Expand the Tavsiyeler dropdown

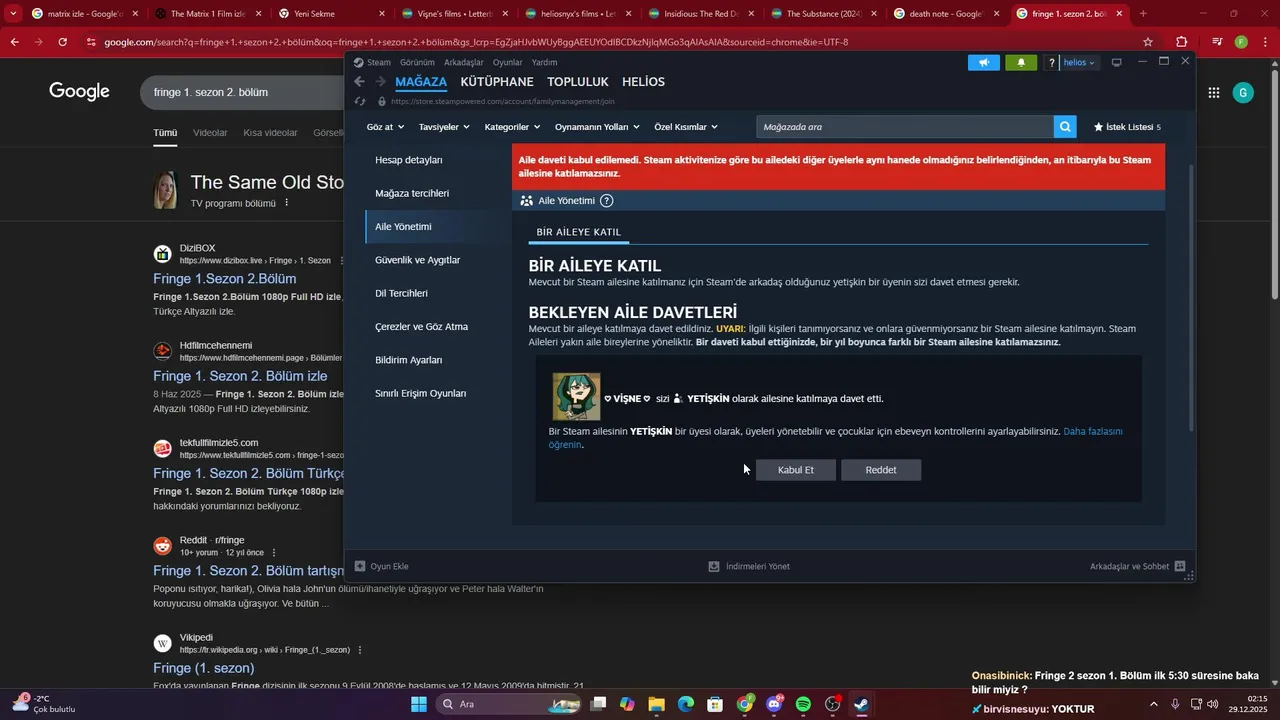[445, 127]
